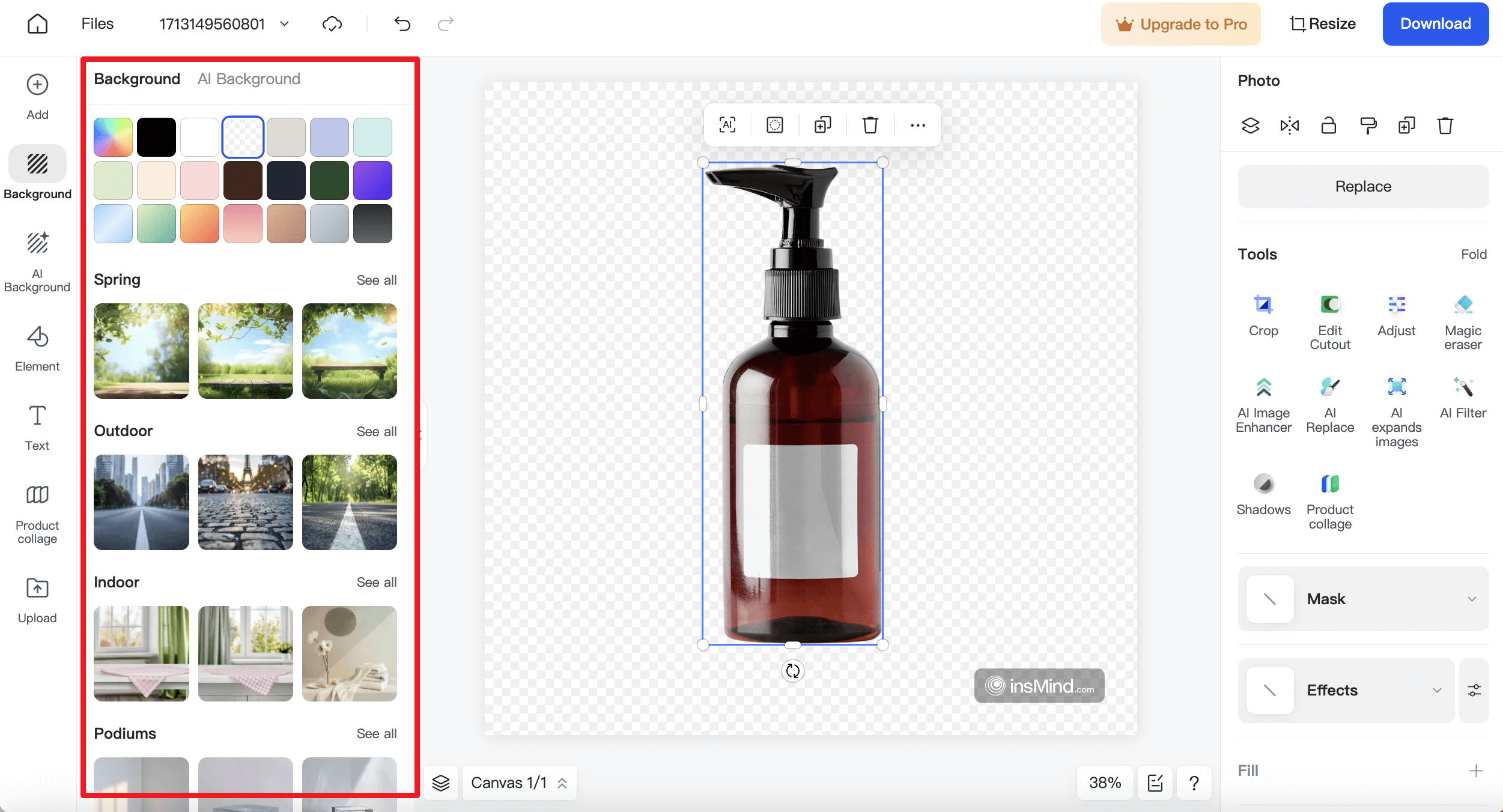Pick the rainbow custom color swatch

pyautogui.click(x=113, y=137)
